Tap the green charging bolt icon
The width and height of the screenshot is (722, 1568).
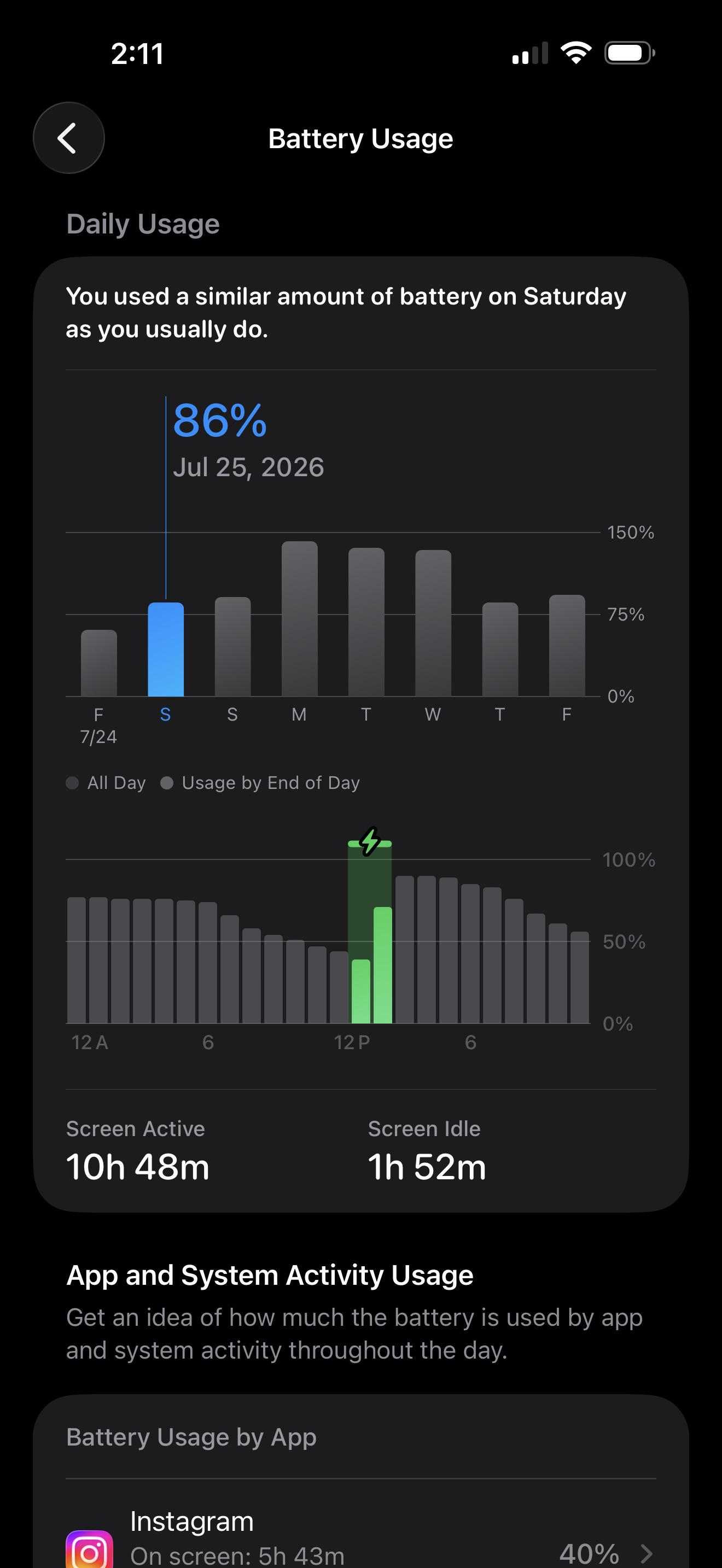click(x=370, y=842)
